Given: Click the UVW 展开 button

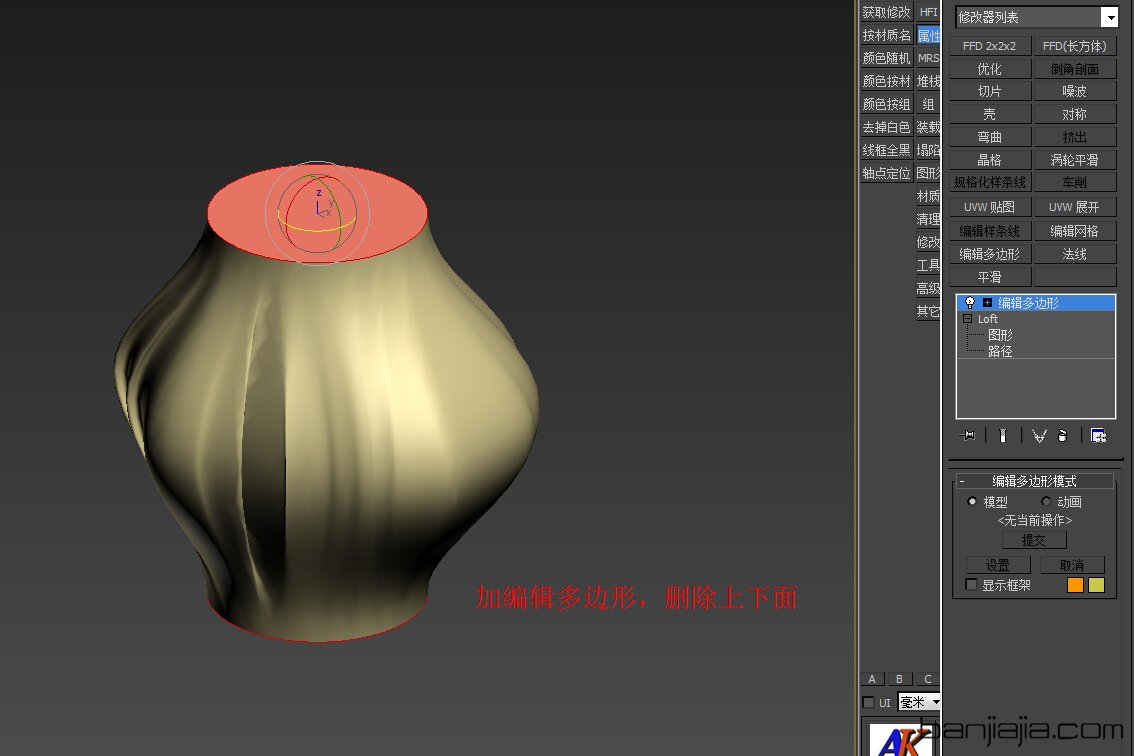Looking at the screenshot, I should coord(1075,207).
